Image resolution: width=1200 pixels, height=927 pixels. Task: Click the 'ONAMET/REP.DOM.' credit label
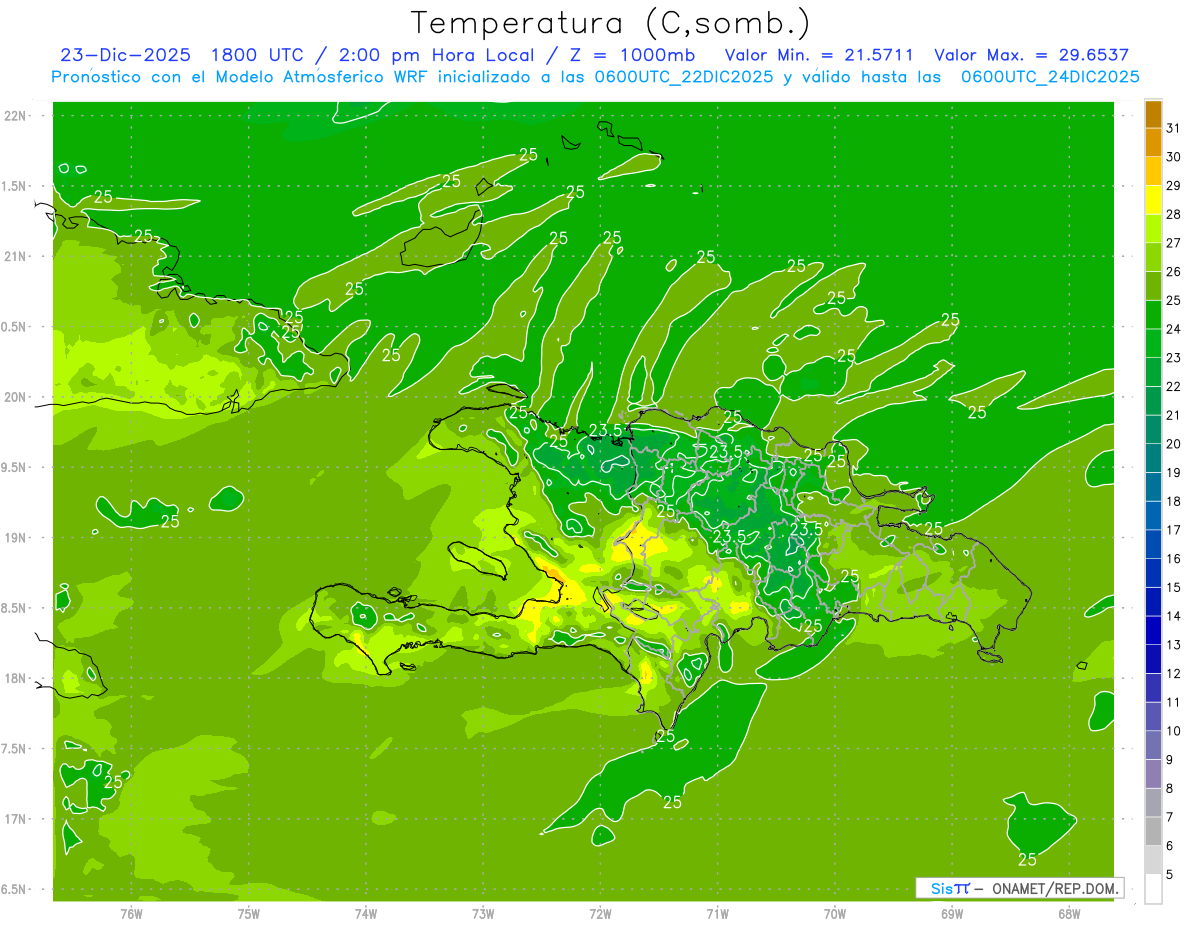pos(1054,888)
